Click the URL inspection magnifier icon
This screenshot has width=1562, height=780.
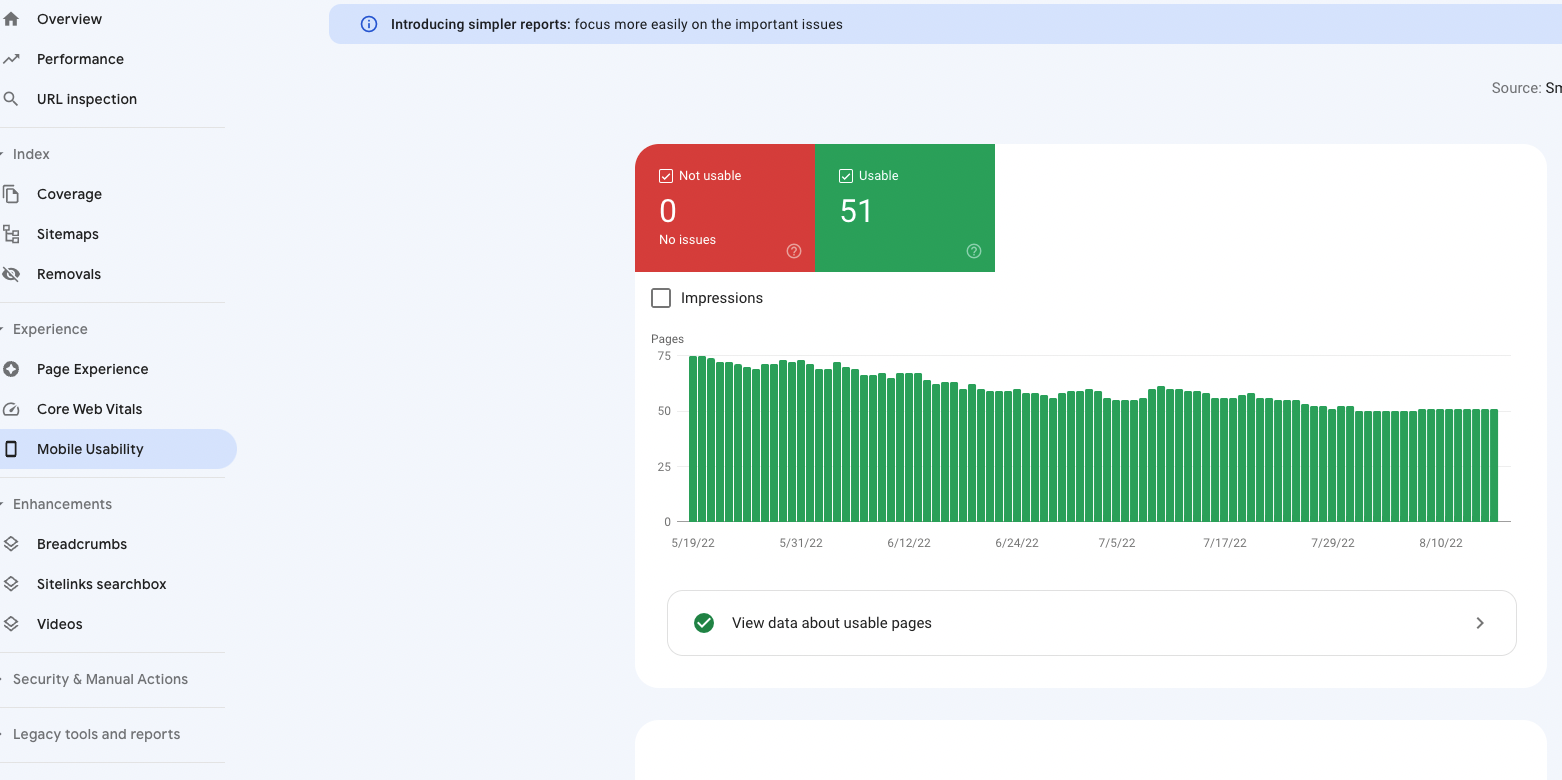coord(11,99)
